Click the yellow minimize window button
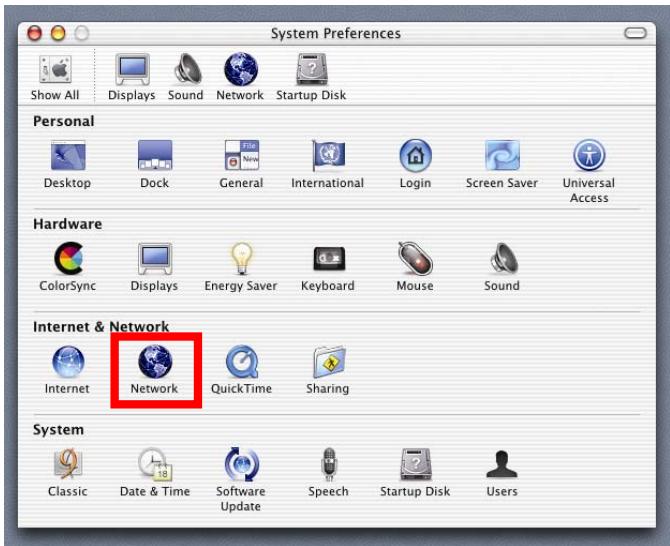670x546 pixels. point(58,33)
